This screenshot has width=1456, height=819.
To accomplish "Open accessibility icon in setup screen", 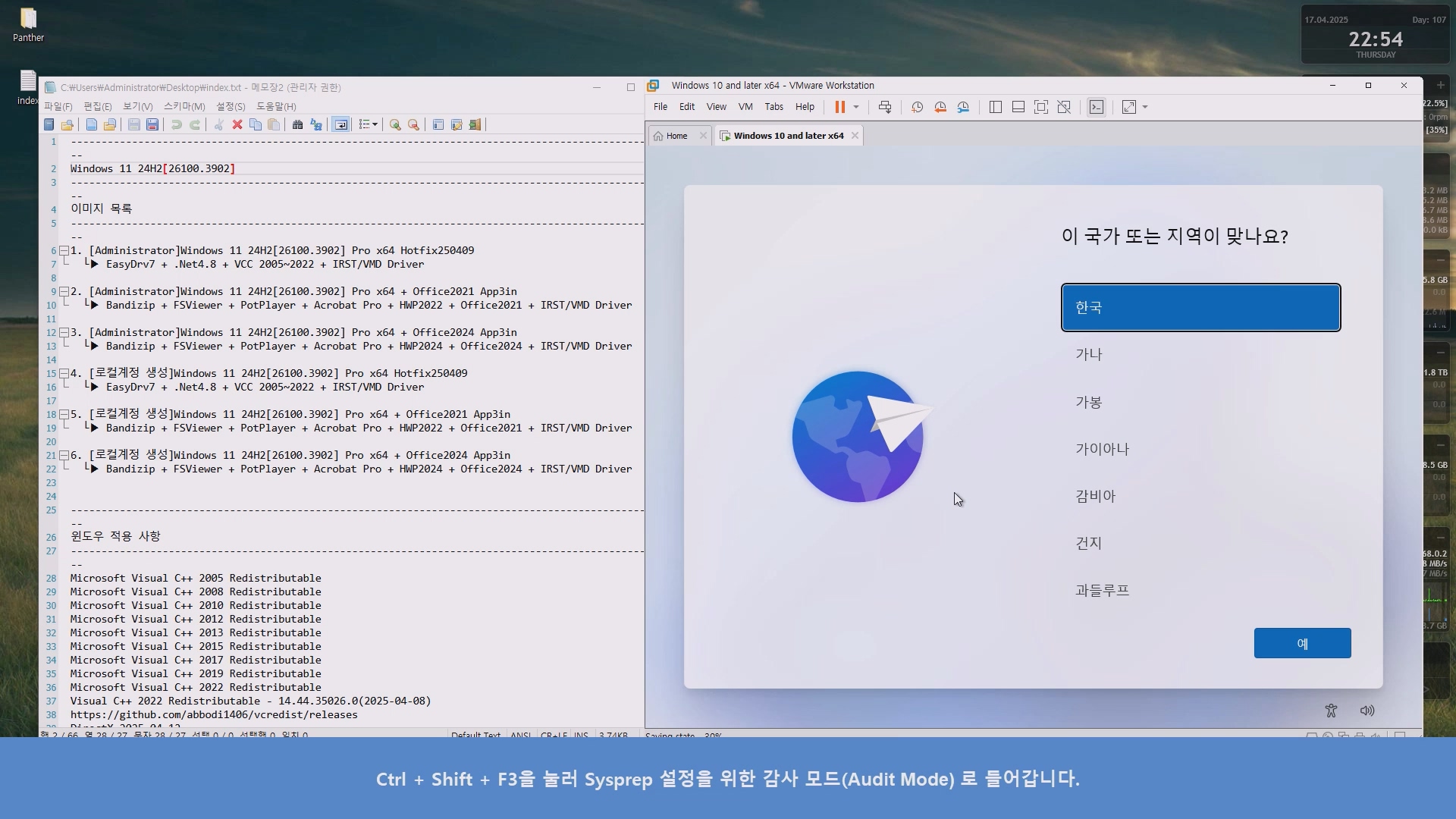I will click(x=1331, y=711).
